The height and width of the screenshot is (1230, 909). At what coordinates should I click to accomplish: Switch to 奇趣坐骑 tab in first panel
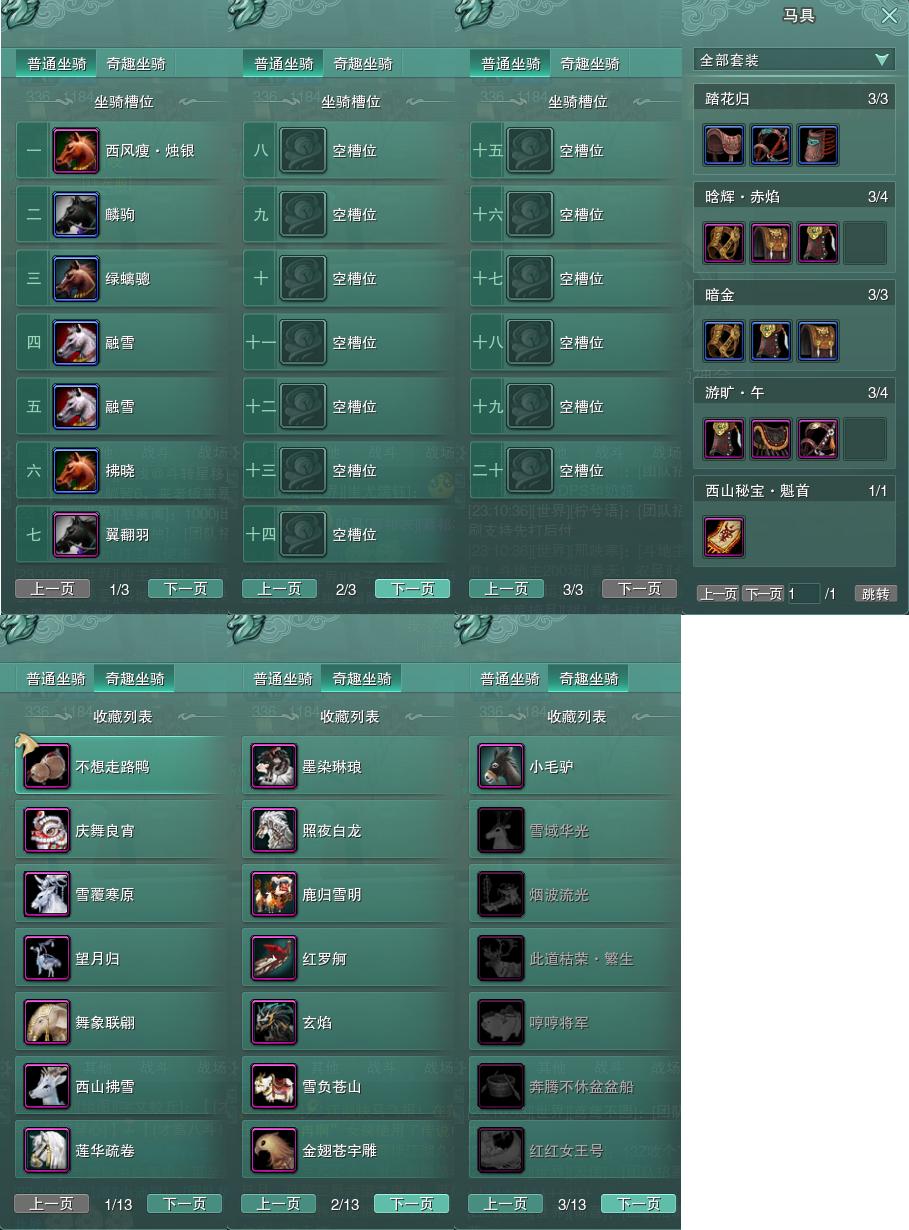(x=137, y=64)
